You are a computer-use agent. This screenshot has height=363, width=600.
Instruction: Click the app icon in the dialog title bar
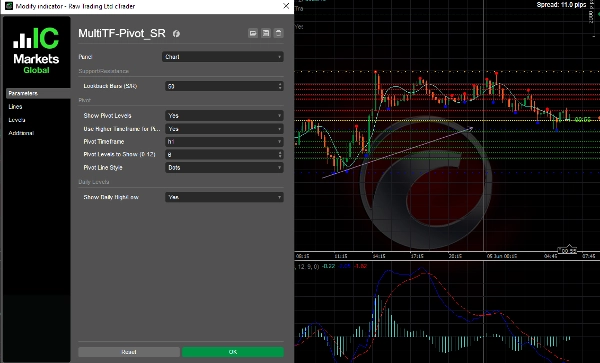[x=8, y=6]
